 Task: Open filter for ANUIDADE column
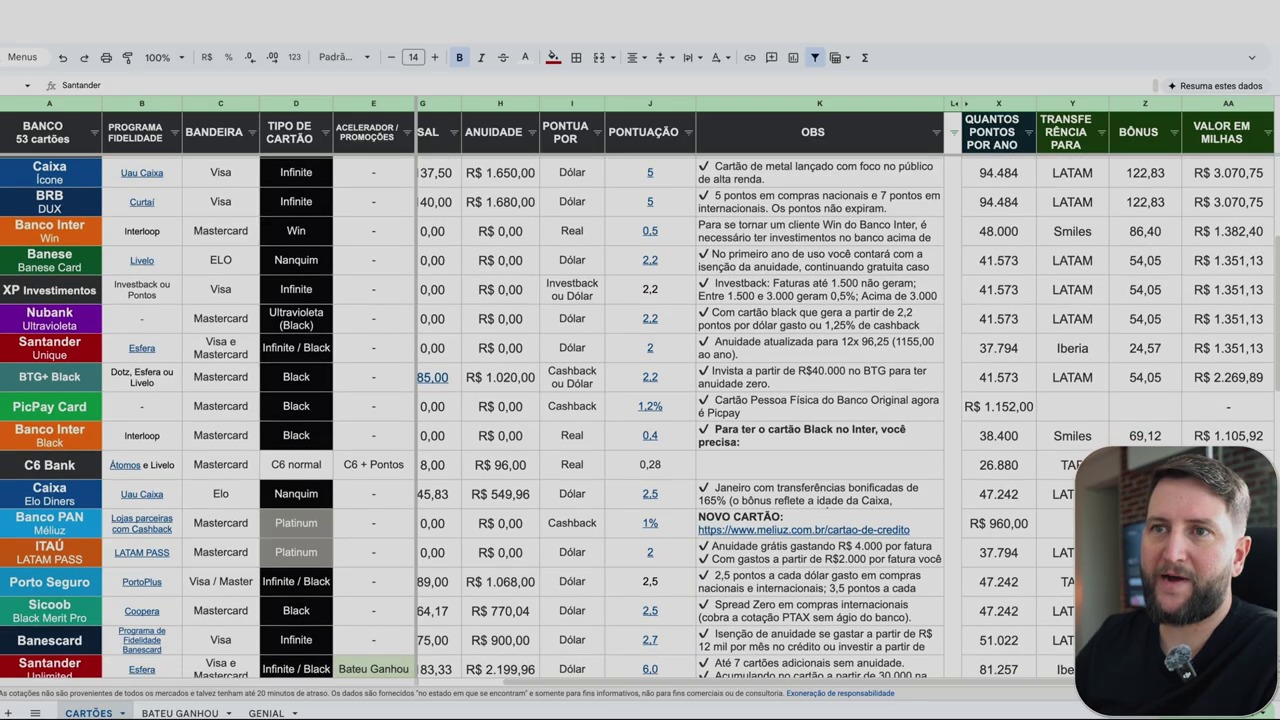[x=531, y=133]
